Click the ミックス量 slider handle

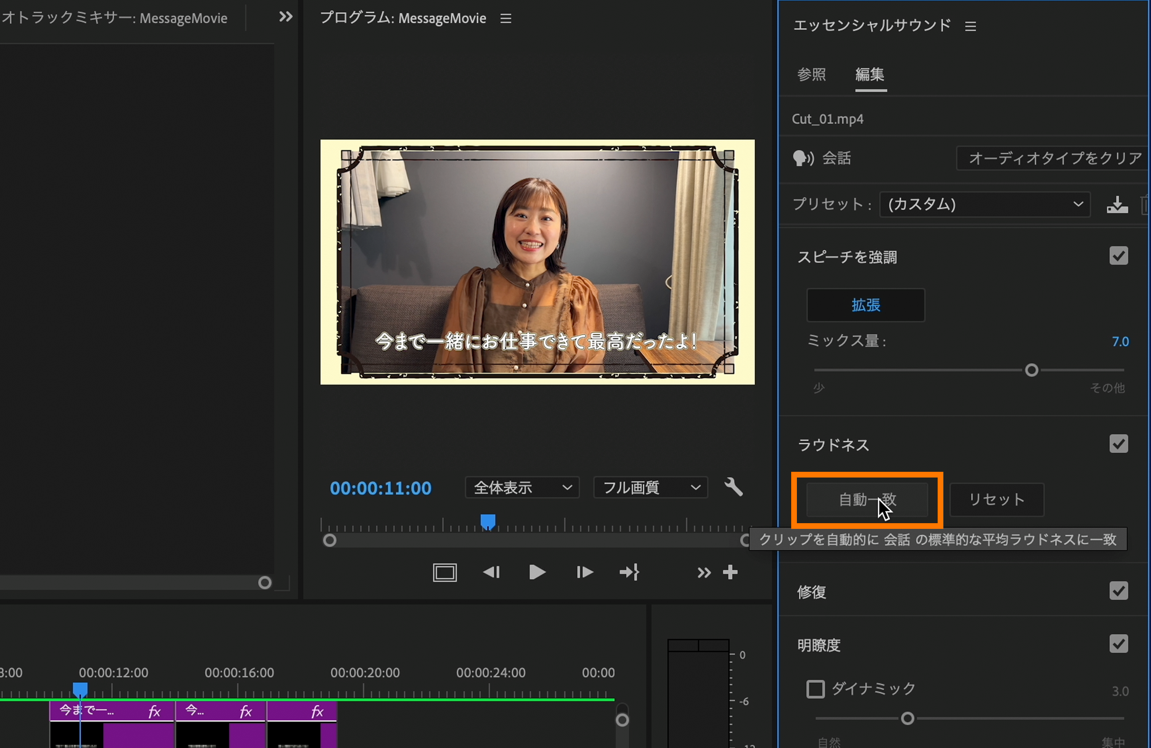pos(1031,370)
